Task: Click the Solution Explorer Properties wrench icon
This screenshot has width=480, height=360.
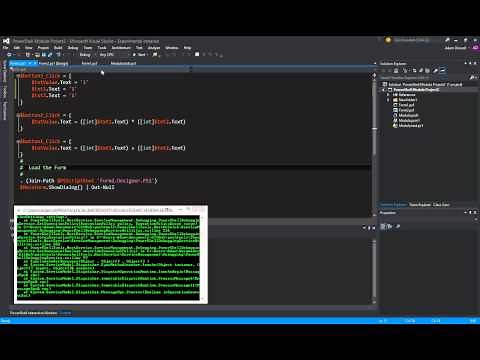Action: click(435, 70)
